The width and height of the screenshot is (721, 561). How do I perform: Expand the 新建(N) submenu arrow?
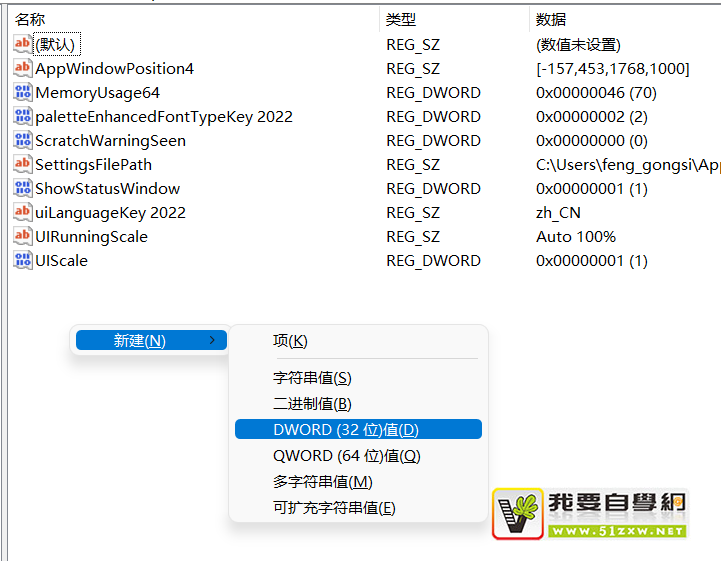click(x=212, y=341)
